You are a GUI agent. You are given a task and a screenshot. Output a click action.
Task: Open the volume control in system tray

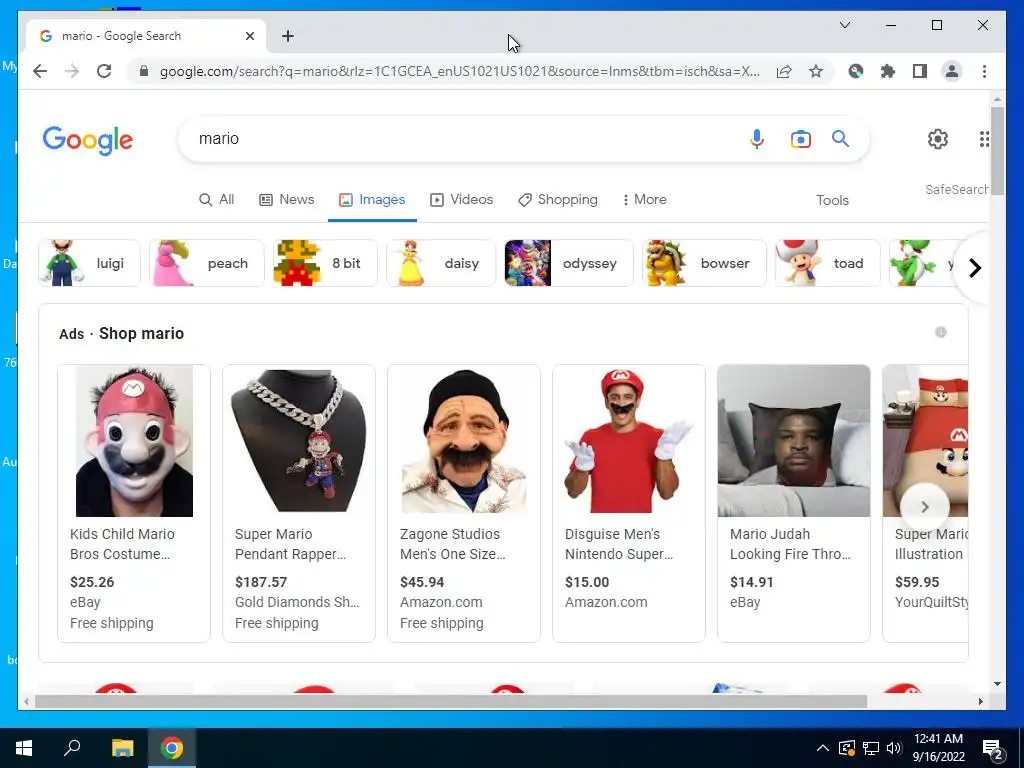894,748
